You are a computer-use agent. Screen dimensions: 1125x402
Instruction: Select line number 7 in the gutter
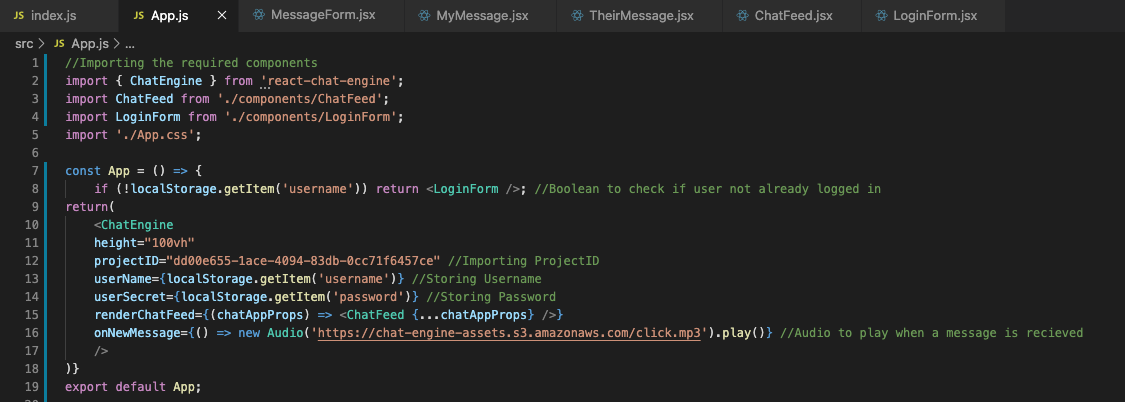click(34, 171)
